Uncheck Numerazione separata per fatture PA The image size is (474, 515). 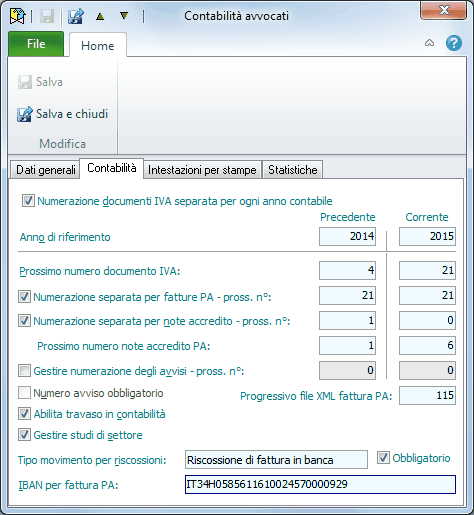pos(24,297)
